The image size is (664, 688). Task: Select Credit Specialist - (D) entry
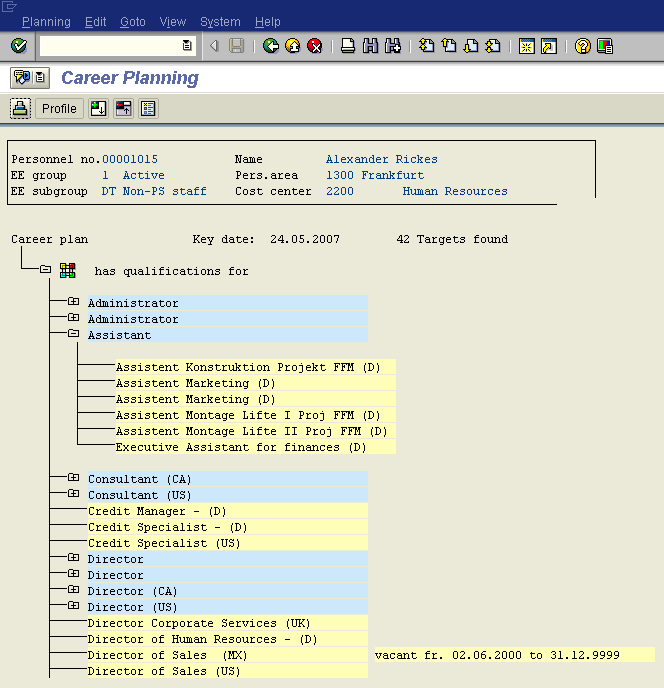point(227,527)
